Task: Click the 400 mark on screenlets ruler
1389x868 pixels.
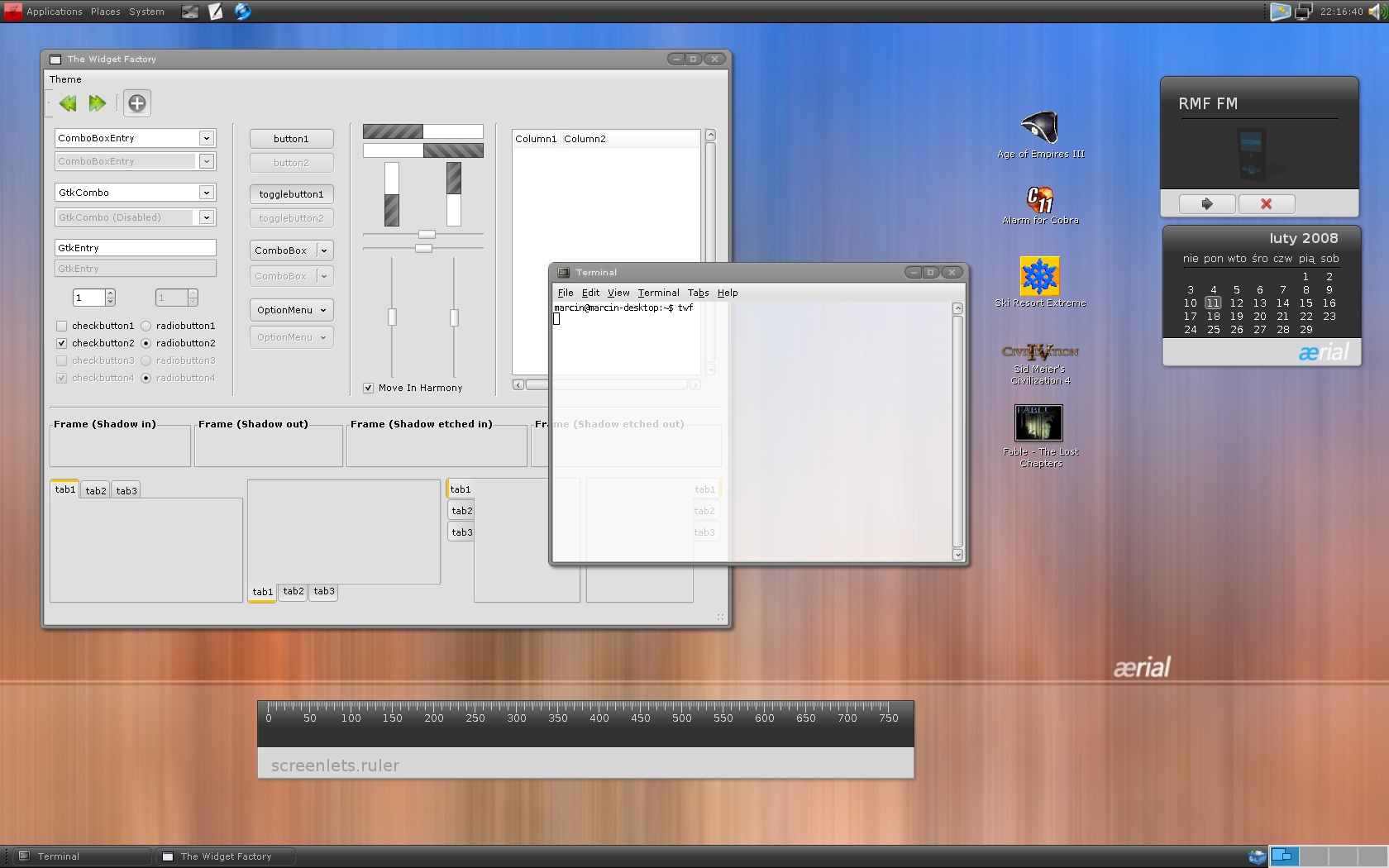Action: coord(599,718)
